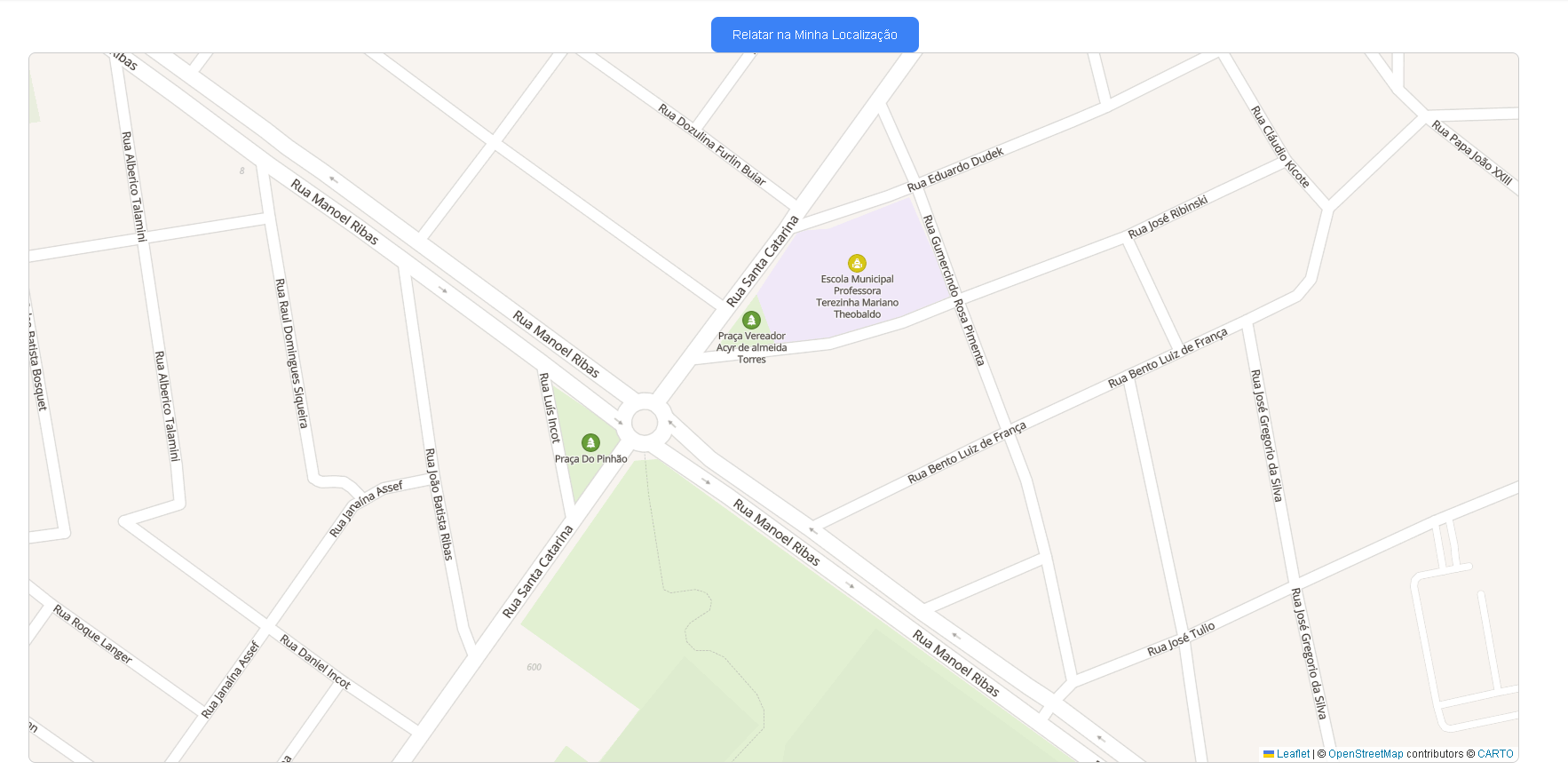Click the Rua José Ribinski street label
The height and width of the screenshot is (770, 1568).
coord(1168,217)
